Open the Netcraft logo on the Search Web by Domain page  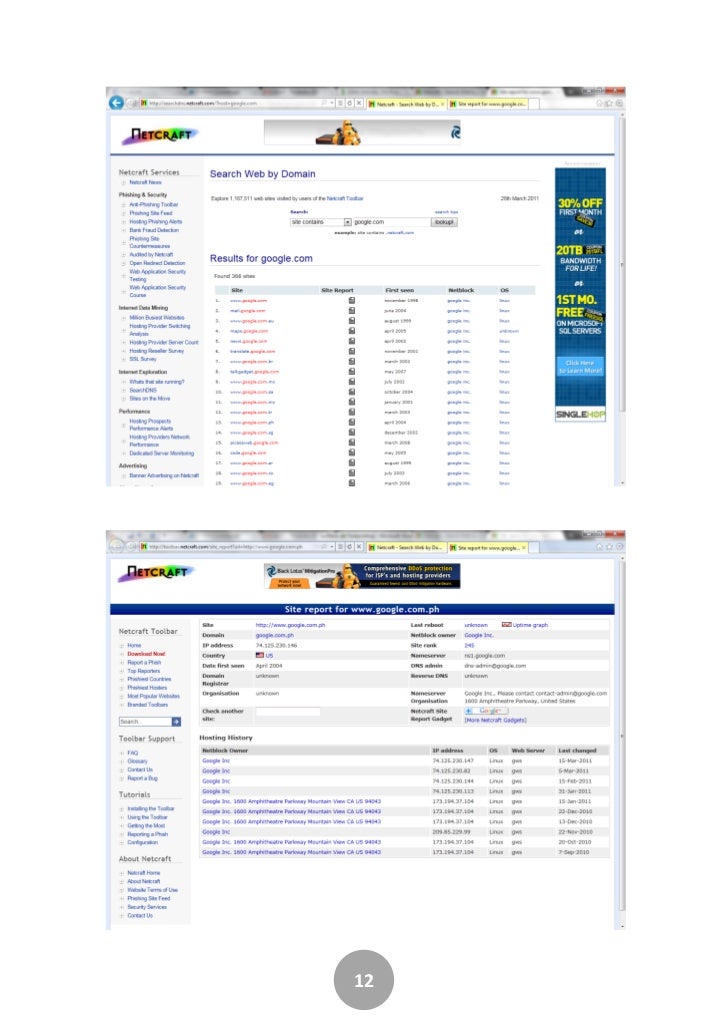pyautogui.click(x=160, y=135)
